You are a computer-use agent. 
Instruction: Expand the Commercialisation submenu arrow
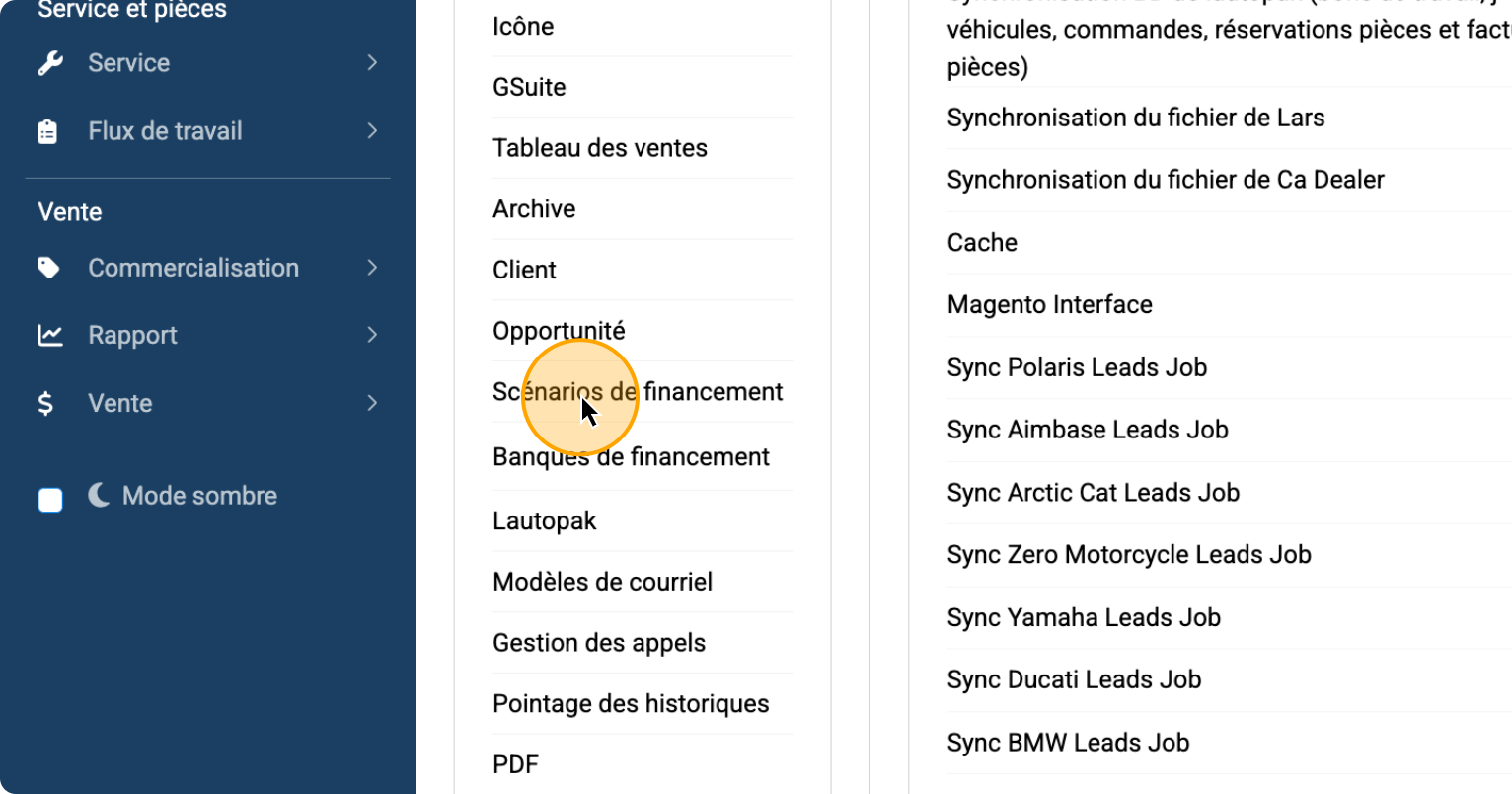[x=372, y=268]
